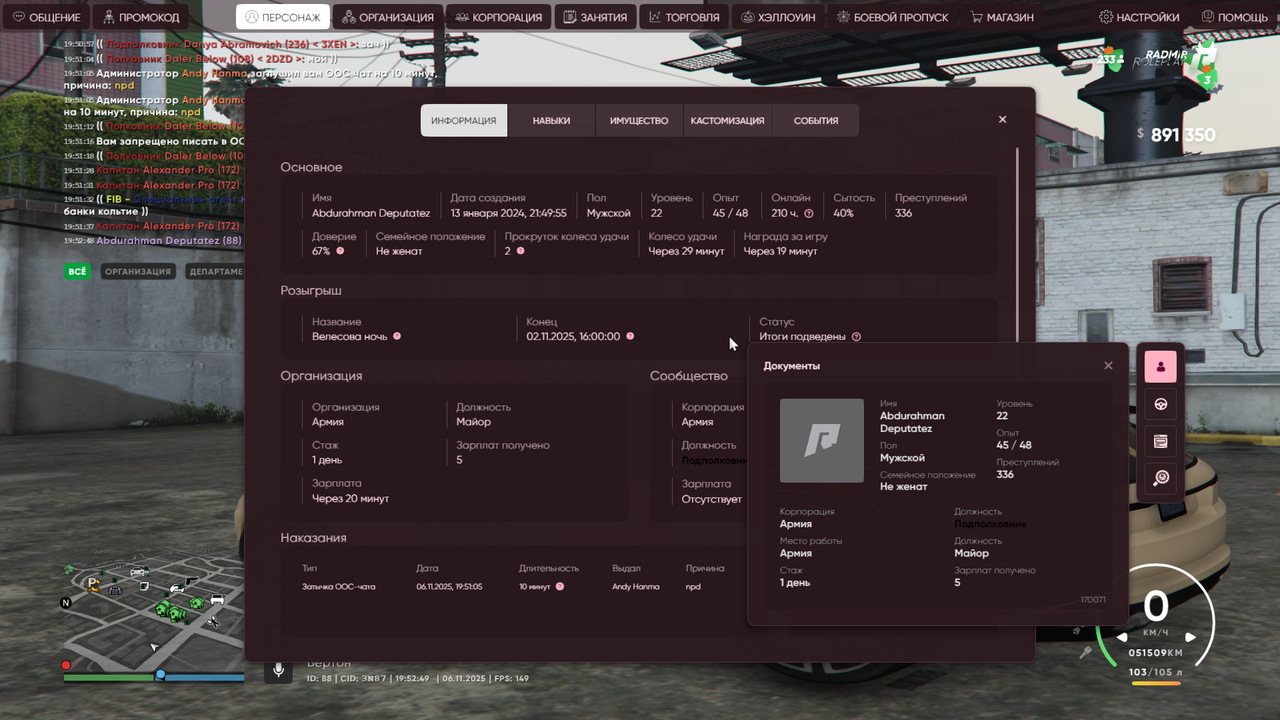Open the ИМУЩЕСТВО tab
Screen dimensions: 1280x720
(638, 119)
